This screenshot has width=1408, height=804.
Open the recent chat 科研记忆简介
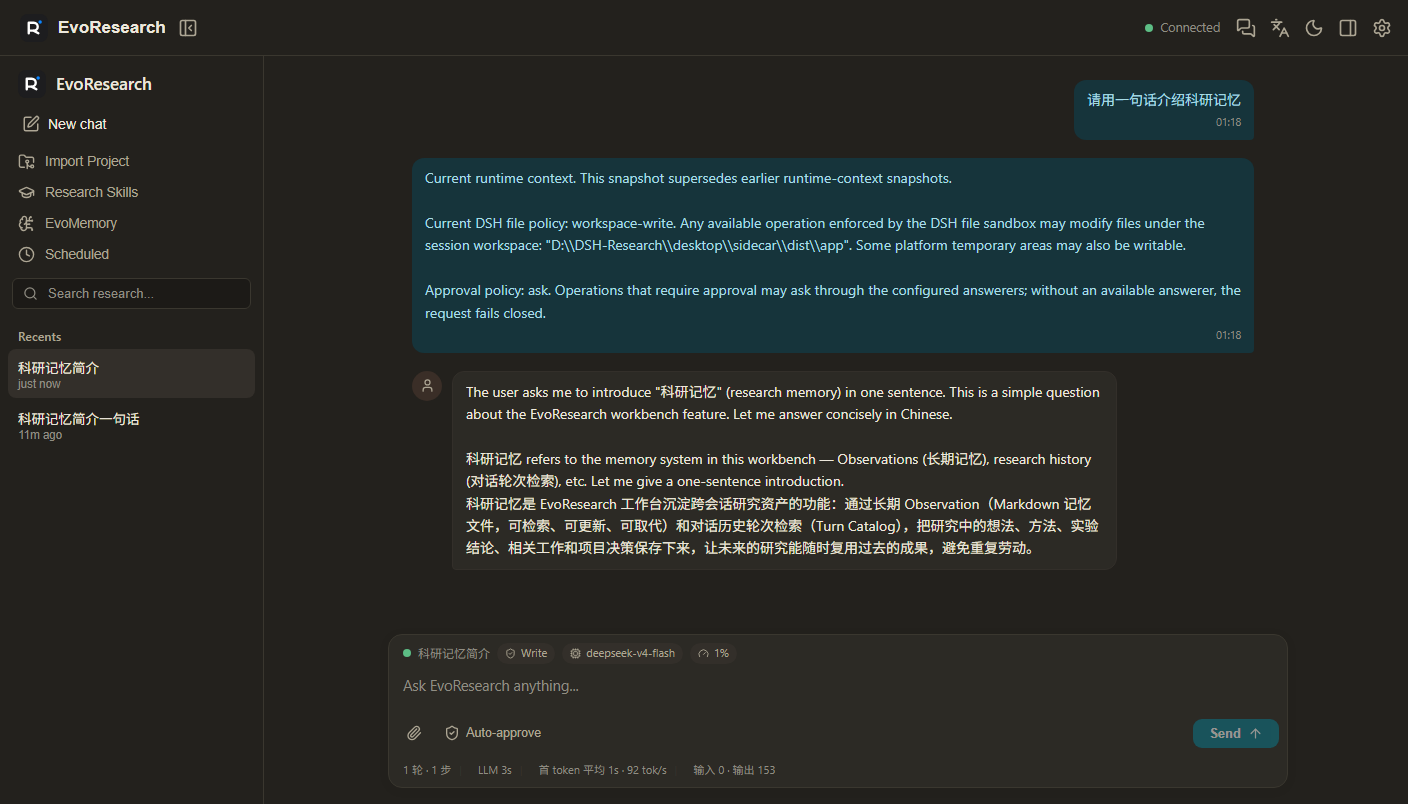(131, 374)
